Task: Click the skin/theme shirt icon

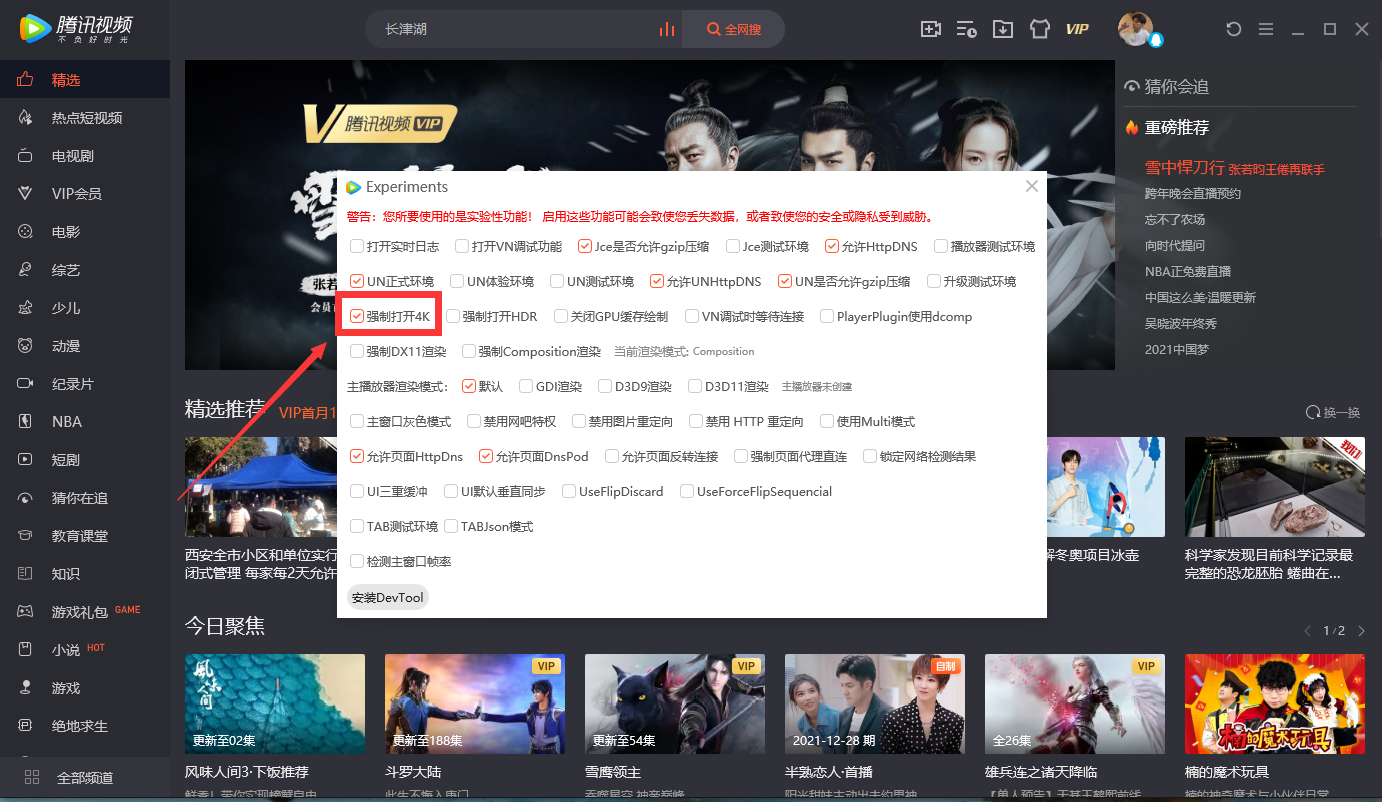Action: click(1040, 29)
